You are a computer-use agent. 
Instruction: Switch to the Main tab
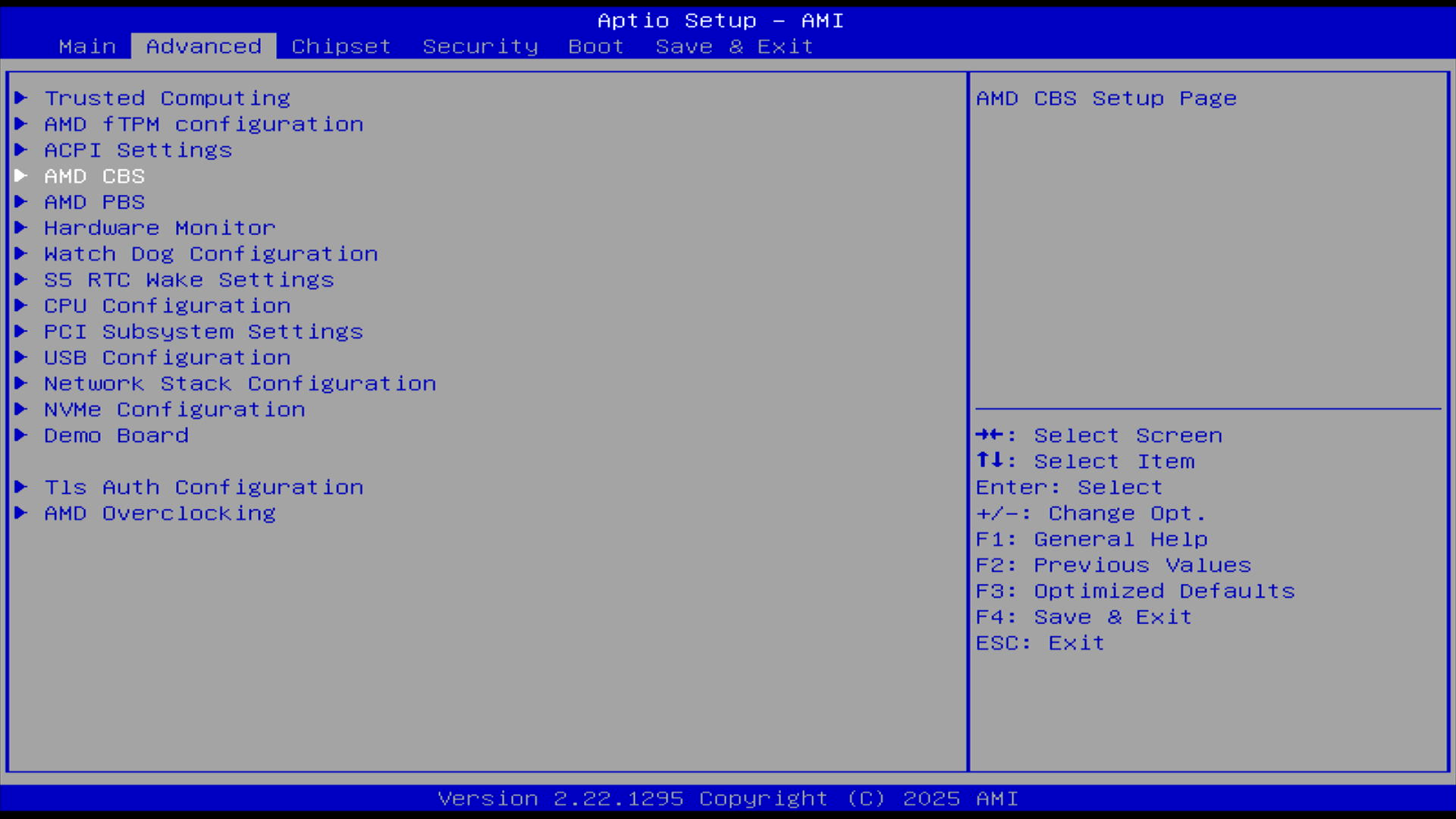[87, 47]
